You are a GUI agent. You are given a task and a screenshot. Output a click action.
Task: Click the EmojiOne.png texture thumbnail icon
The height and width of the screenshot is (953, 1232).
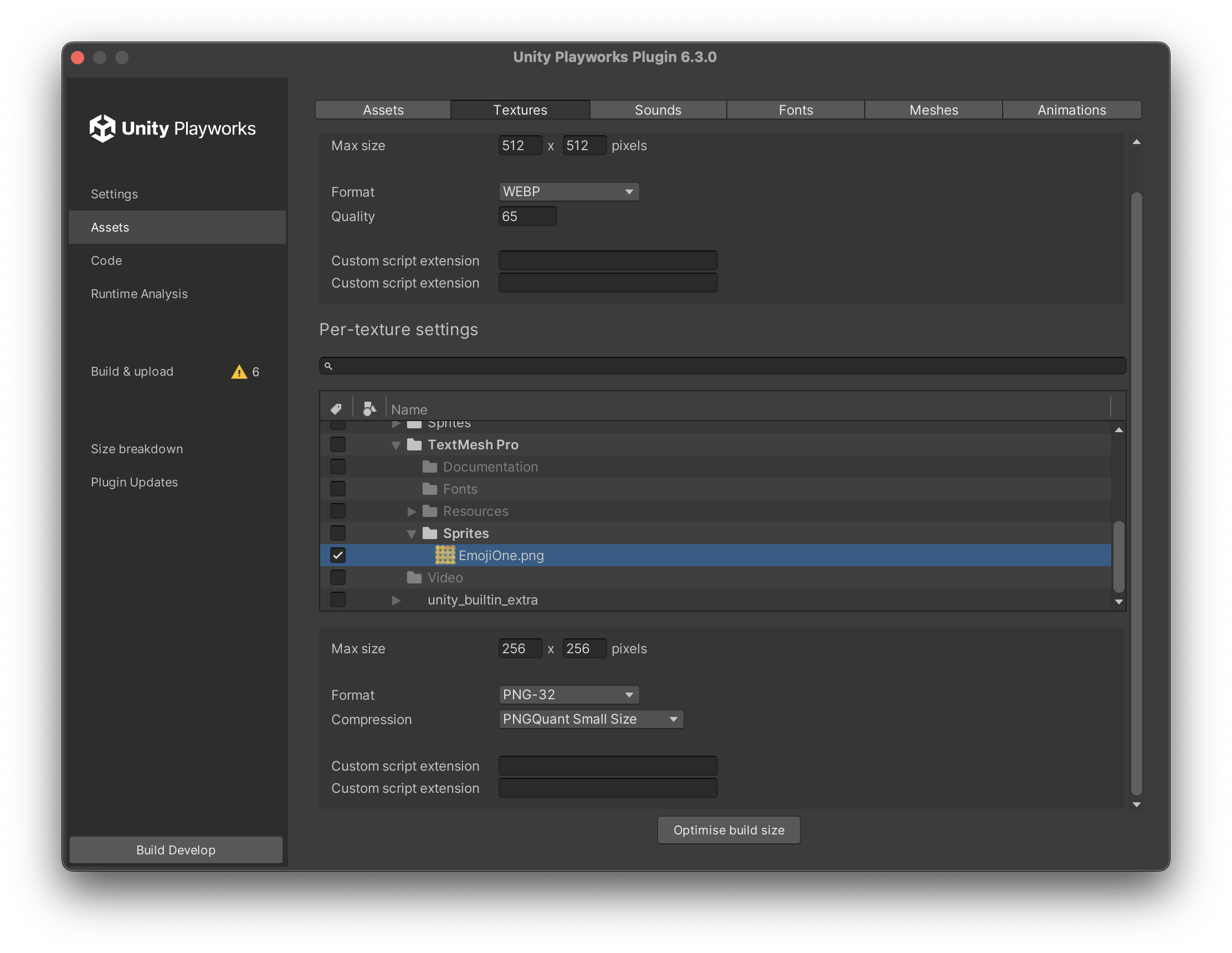pos(445,555)
